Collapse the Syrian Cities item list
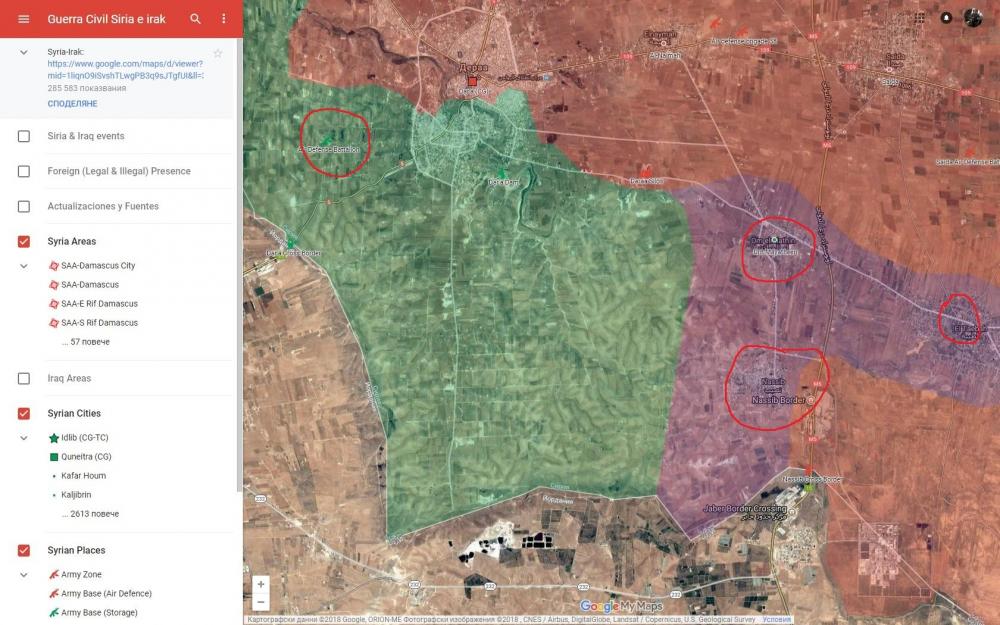Image resolution: width=1000 pixels, height=625 pixels. coord(24,438)
